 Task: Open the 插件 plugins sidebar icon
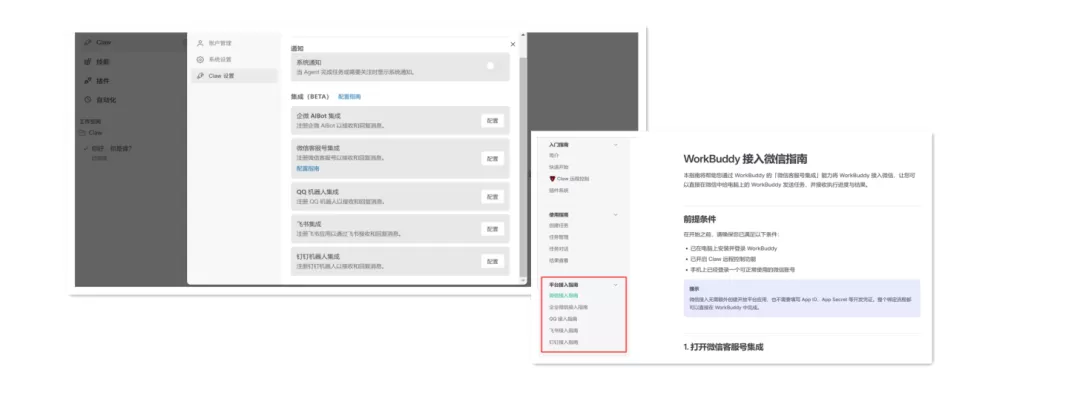coord(87,81)
